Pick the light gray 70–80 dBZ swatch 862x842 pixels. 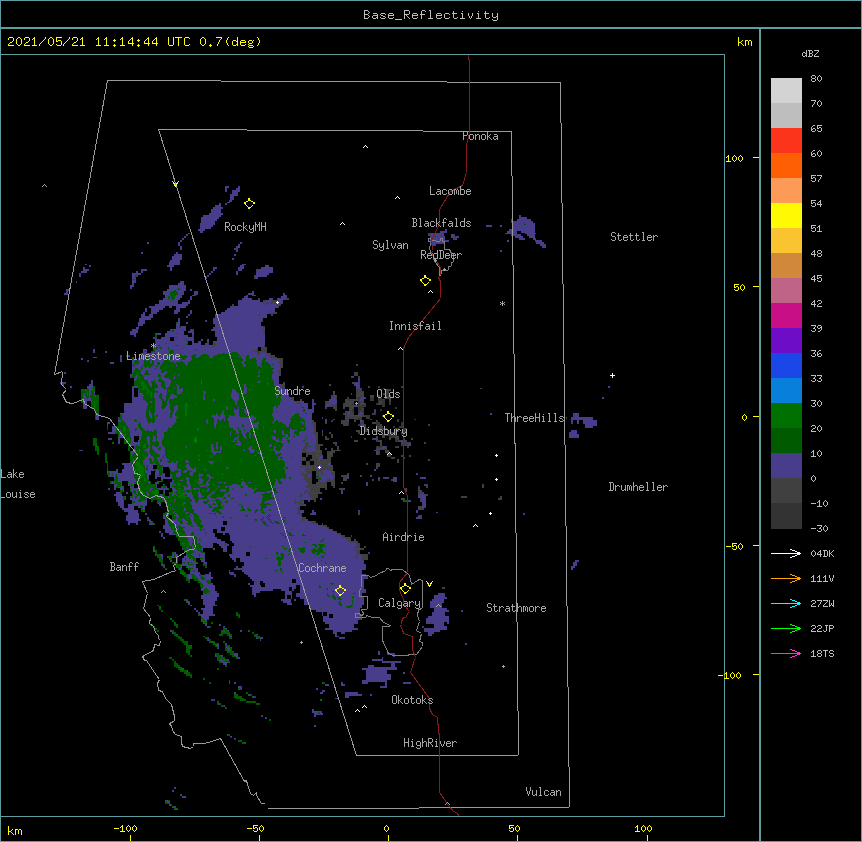[786, 91]
